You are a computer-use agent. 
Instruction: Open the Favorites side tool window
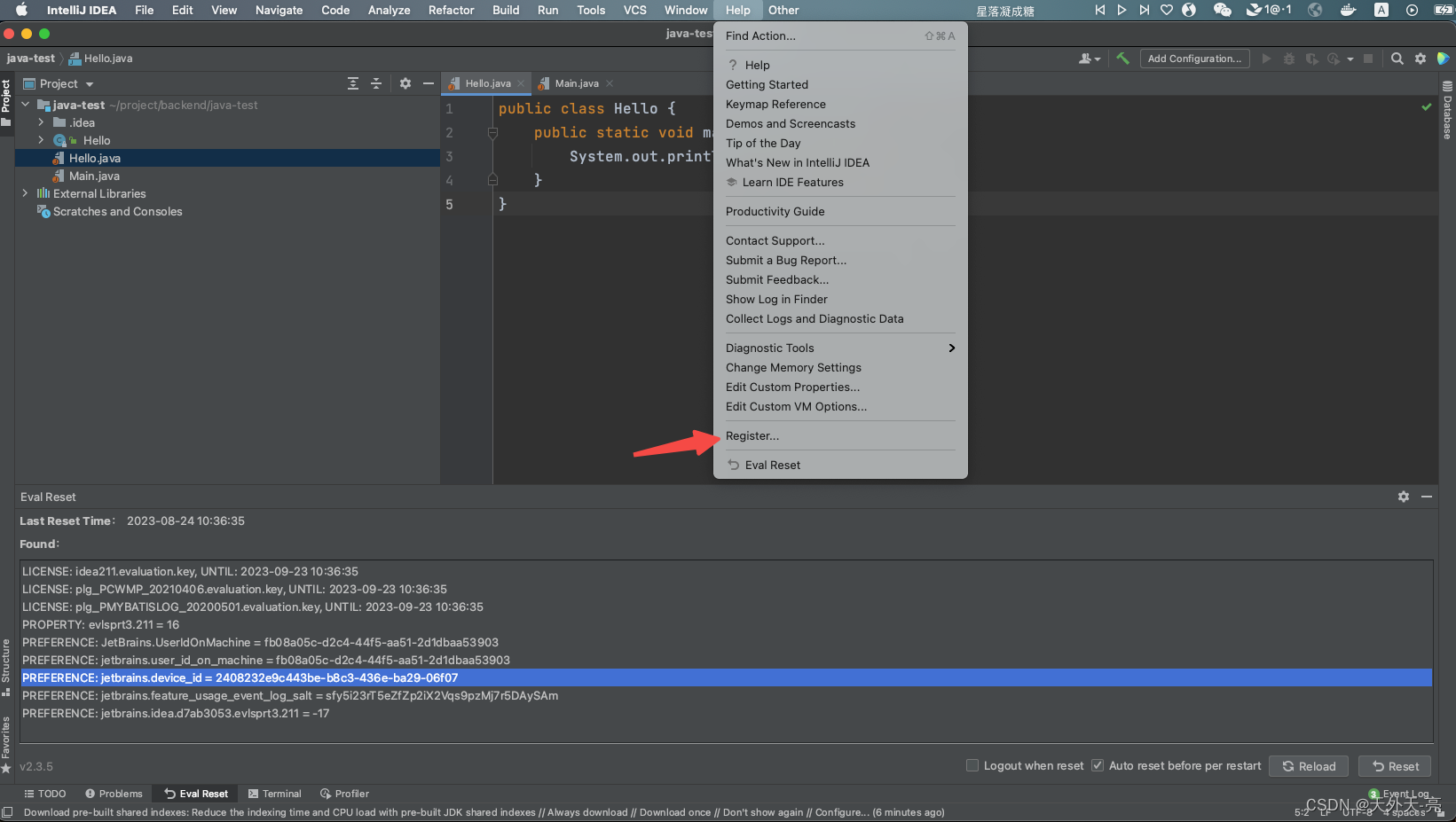[6, 745]
